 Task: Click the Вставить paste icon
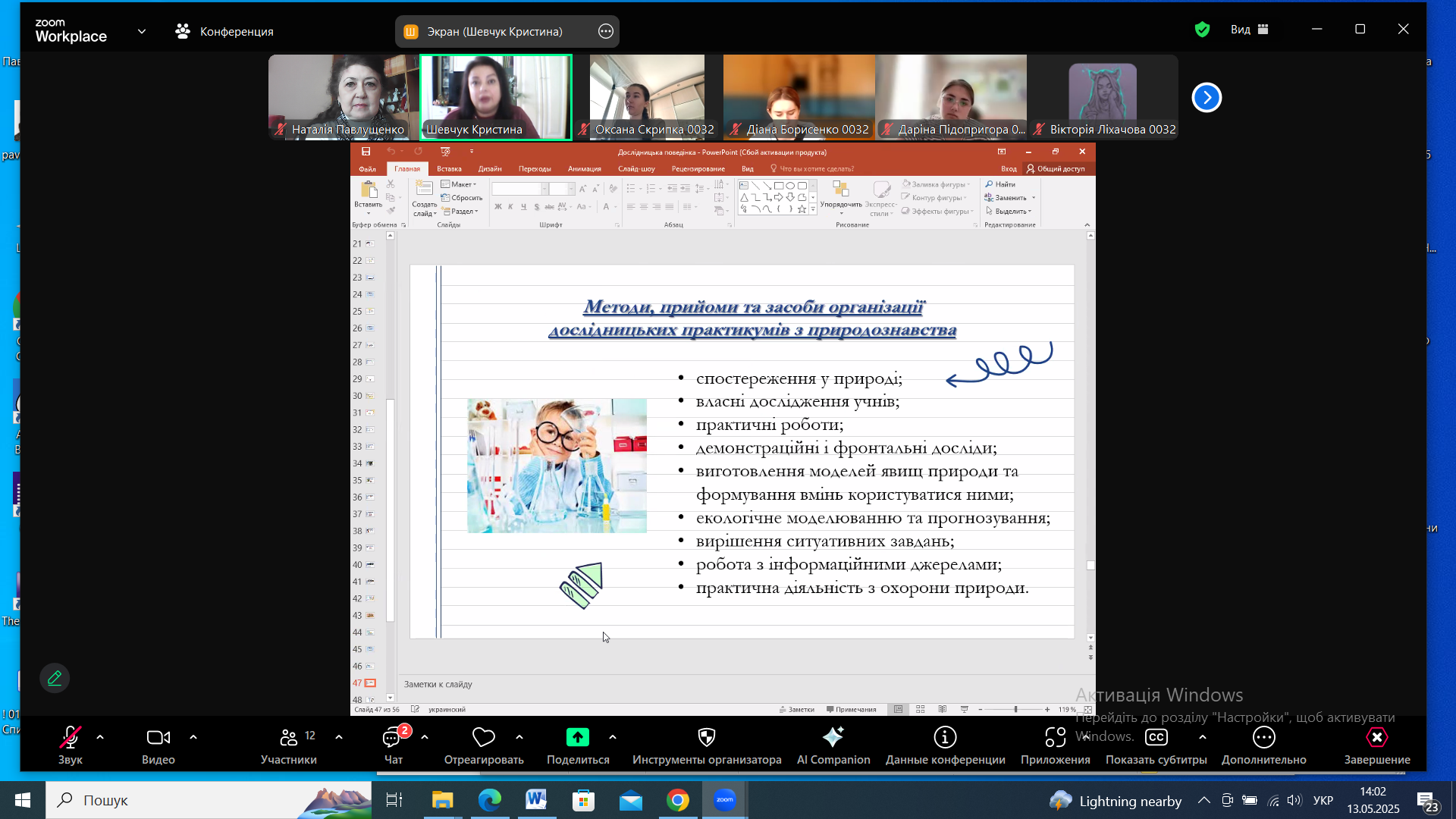coord(369,190)
